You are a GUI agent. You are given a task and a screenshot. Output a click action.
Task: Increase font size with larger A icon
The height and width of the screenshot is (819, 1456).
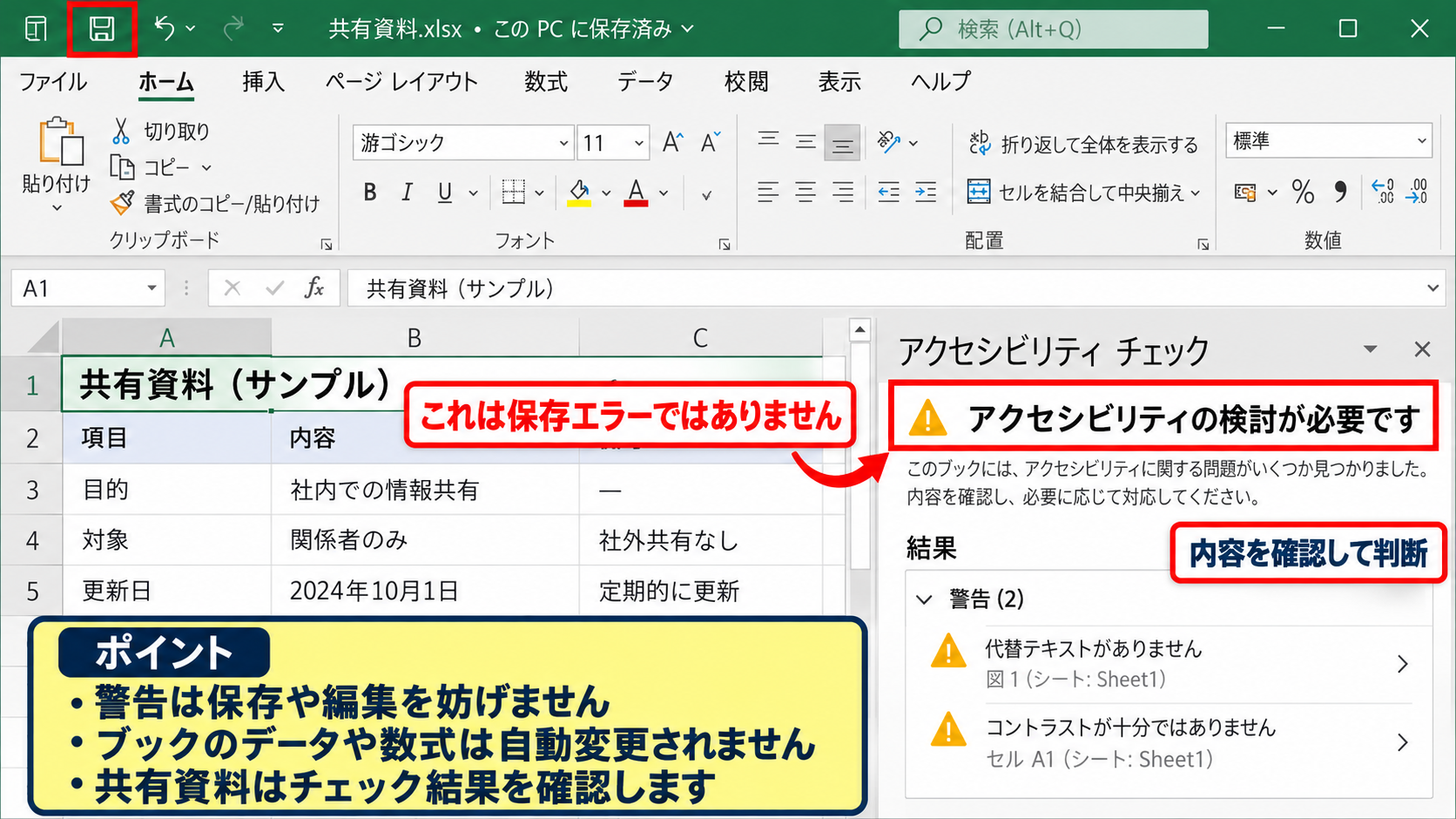coord(672,142)
